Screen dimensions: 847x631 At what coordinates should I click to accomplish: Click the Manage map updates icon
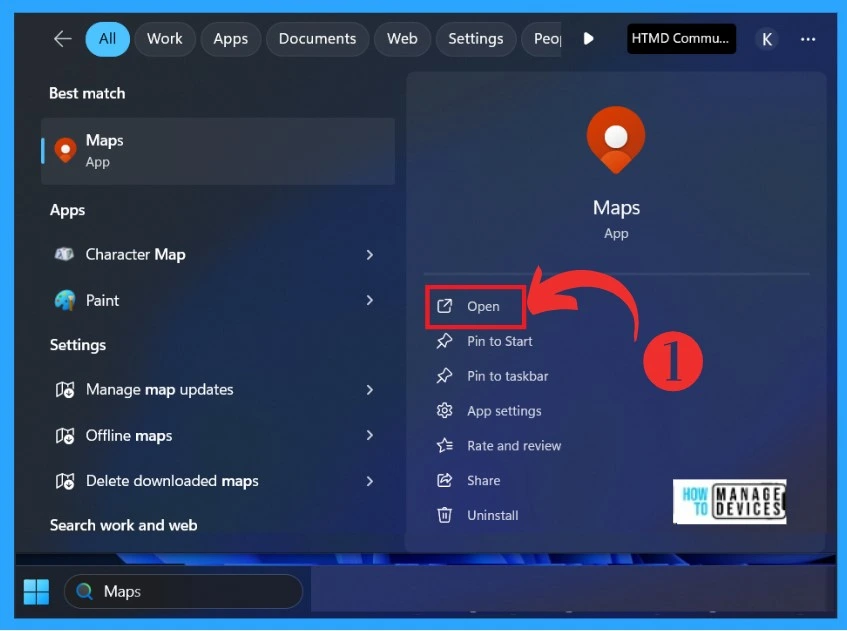[x=65, y=390]
